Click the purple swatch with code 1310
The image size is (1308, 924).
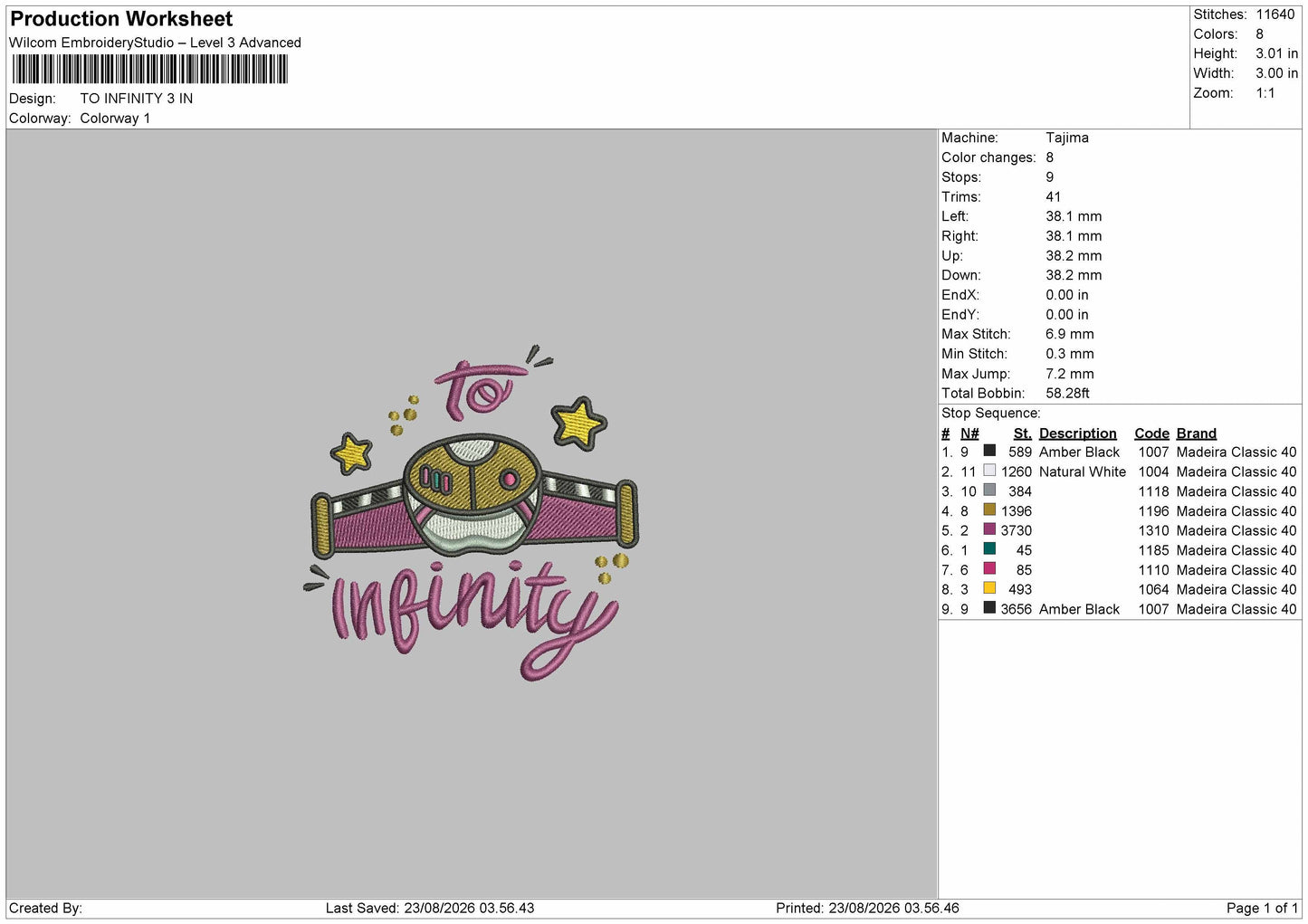pos(989,529)
